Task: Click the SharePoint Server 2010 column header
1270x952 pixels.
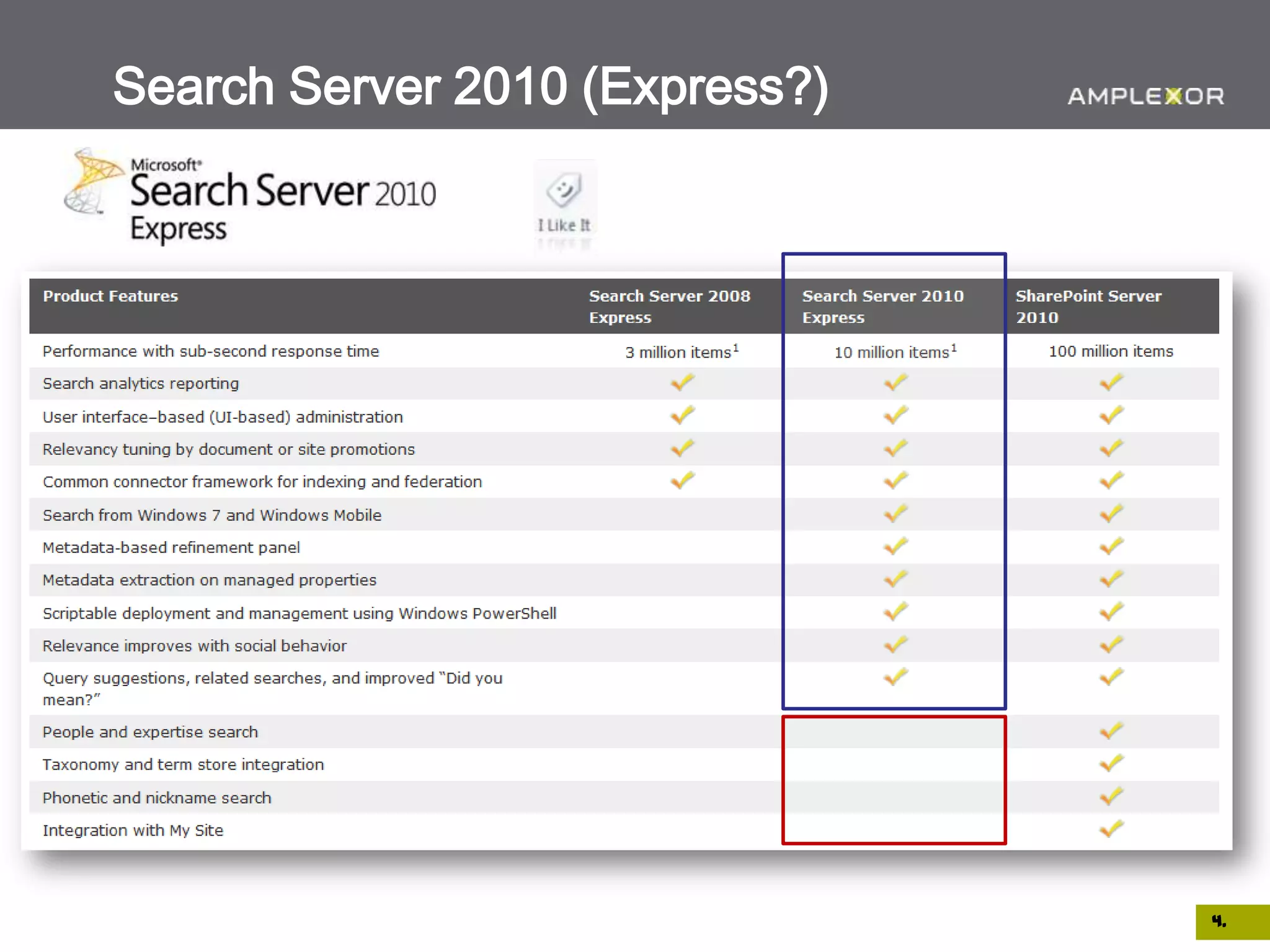Action: tap(1088, 307)
